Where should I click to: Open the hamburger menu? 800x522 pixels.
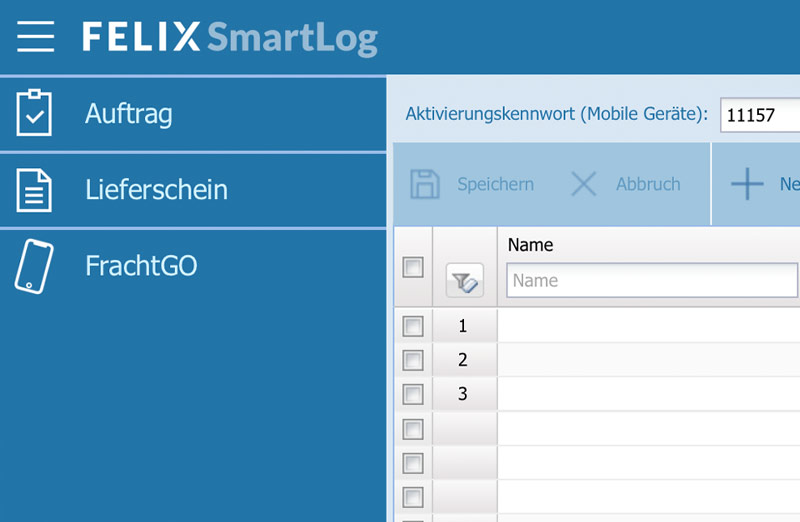click(35, 37)
